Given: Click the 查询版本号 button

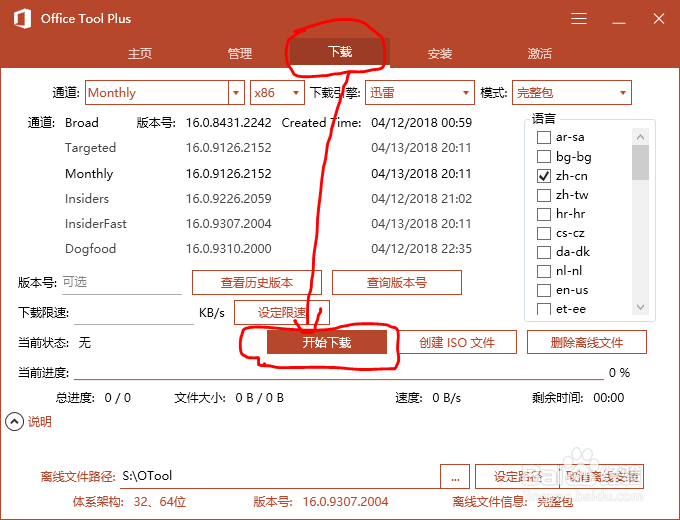Looking at the screenshot, I should (x=397, y=282).
